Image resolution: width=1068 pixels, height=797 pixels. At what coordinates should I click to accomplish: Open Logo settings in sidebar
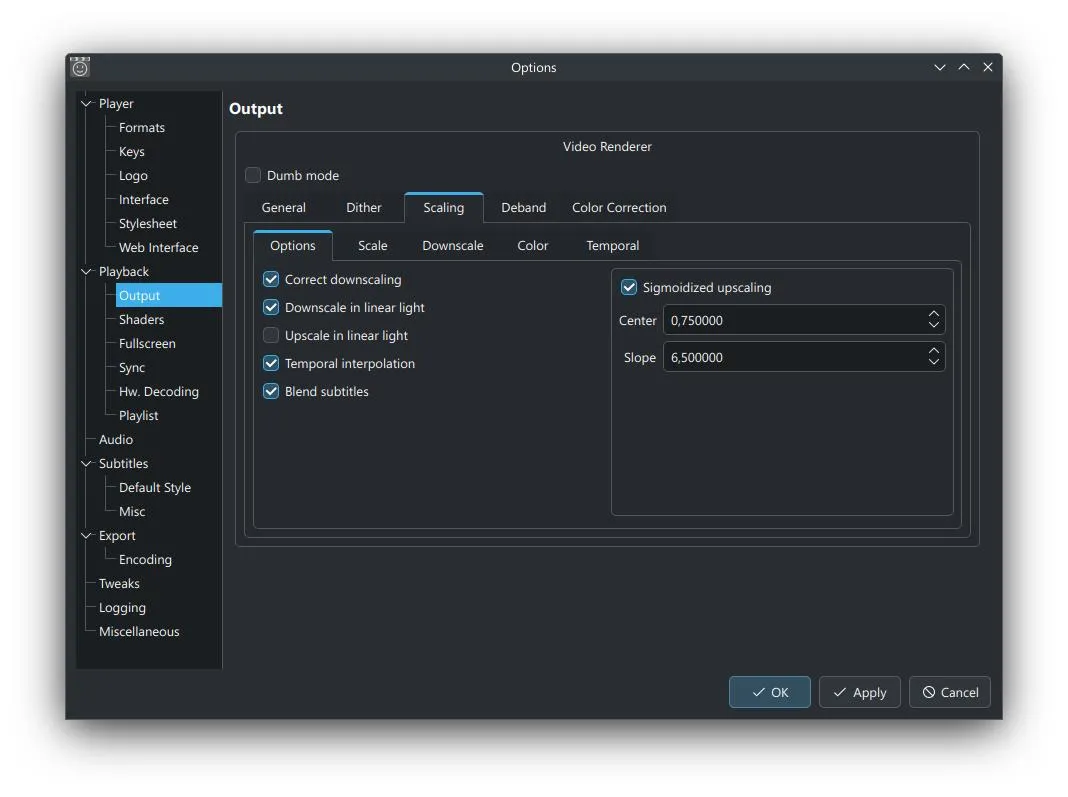tap(133, 176)
